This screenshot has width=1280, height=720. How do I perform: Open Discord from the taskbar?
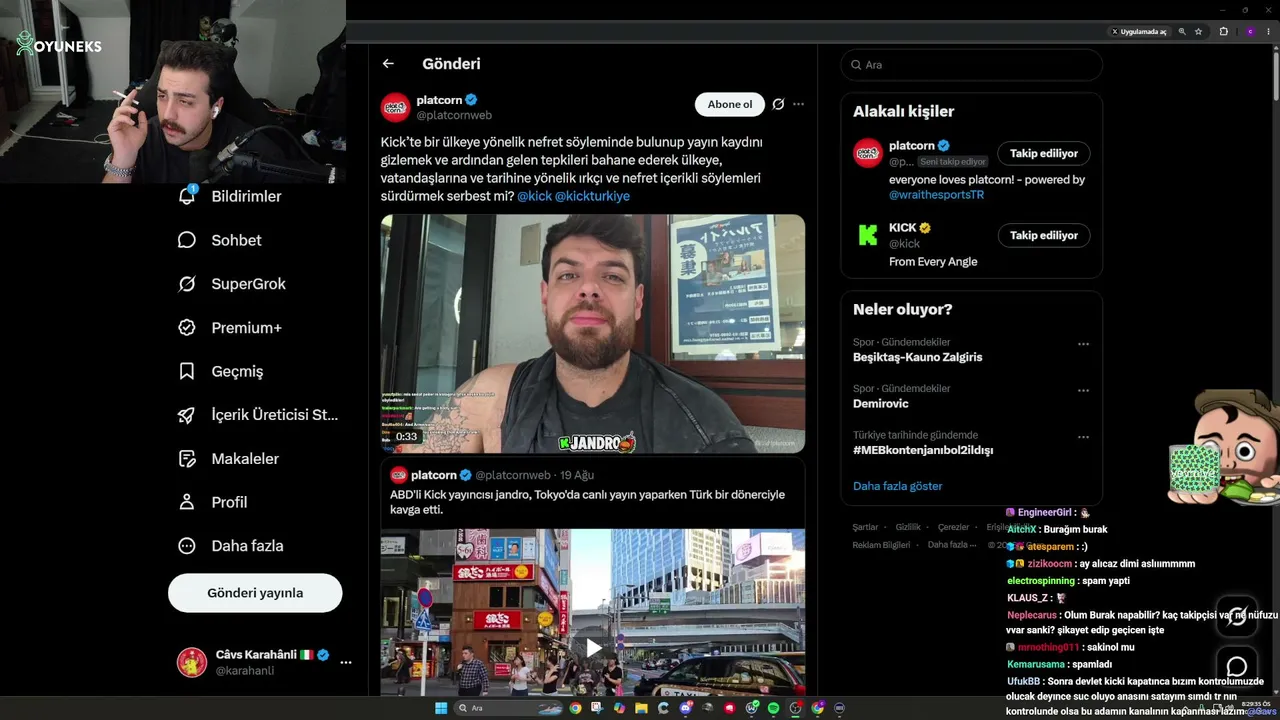[685, 708]
